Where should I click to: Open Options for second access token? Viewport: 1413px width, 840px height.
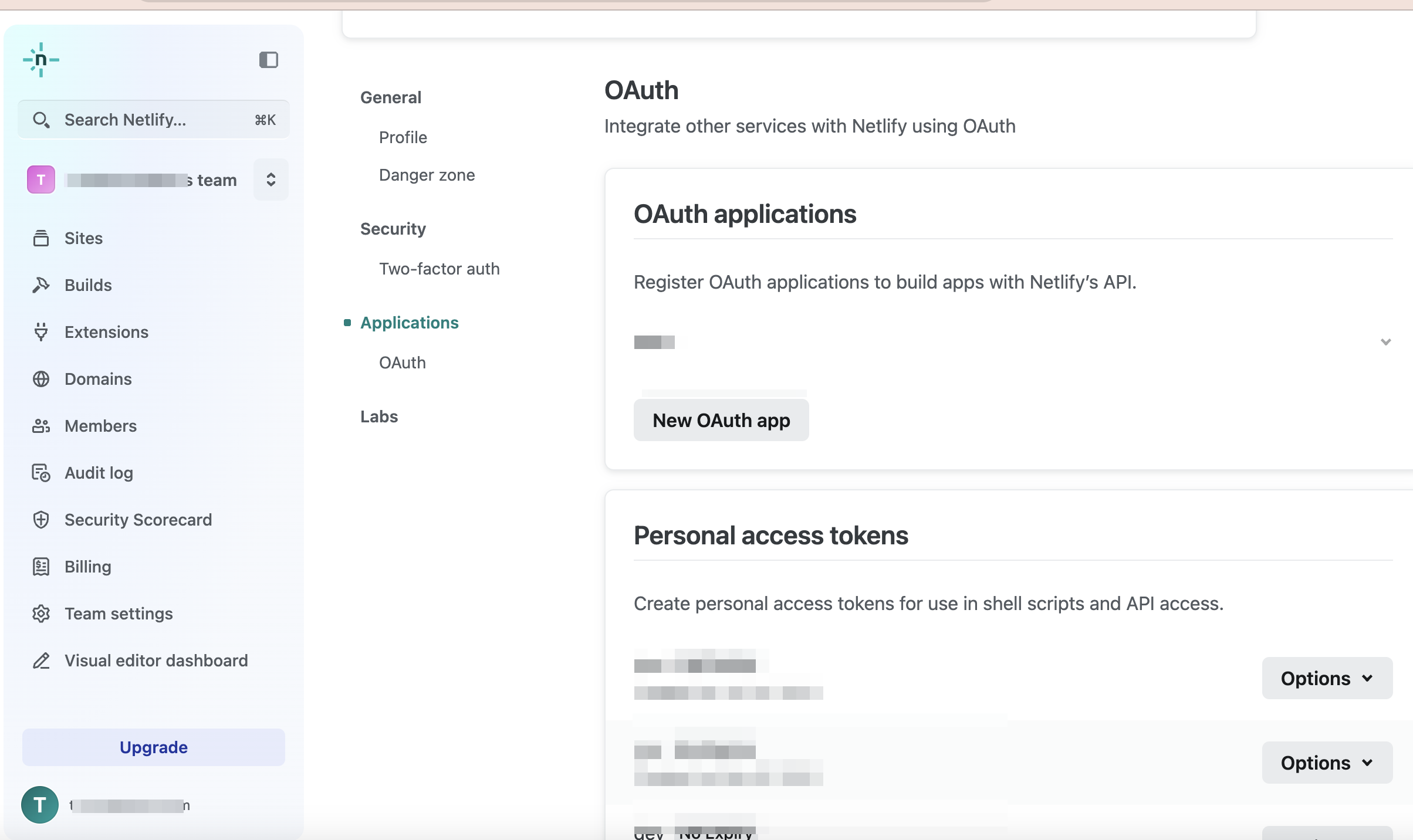click(x=1327, y=763)
